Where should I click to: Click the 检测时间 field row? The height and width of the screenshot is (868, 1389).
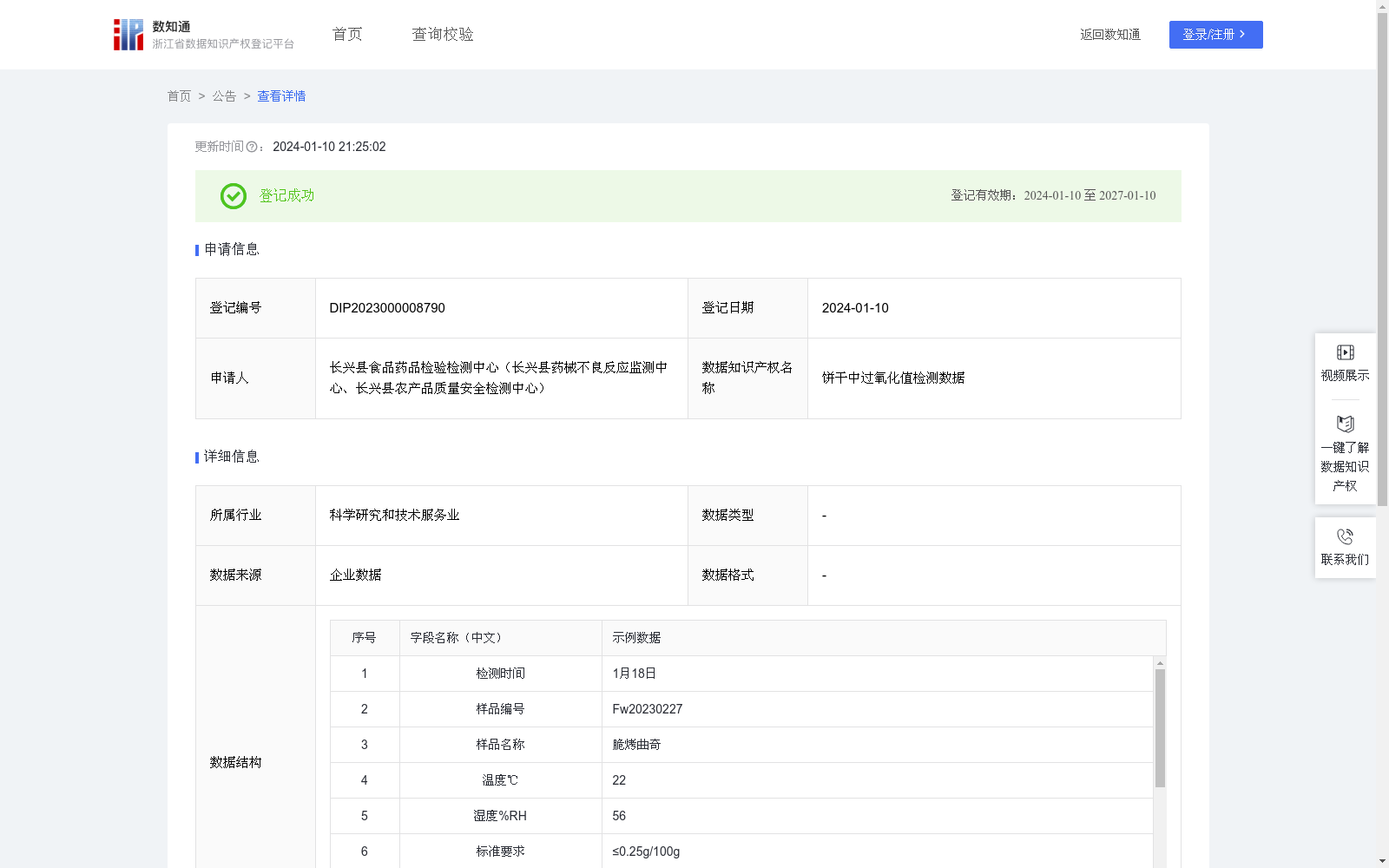(x=741, y=674)
